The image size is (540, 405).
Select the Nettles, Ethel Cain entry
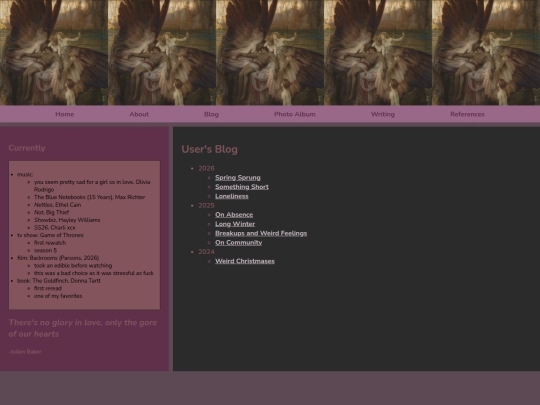[x=58, y=205]
